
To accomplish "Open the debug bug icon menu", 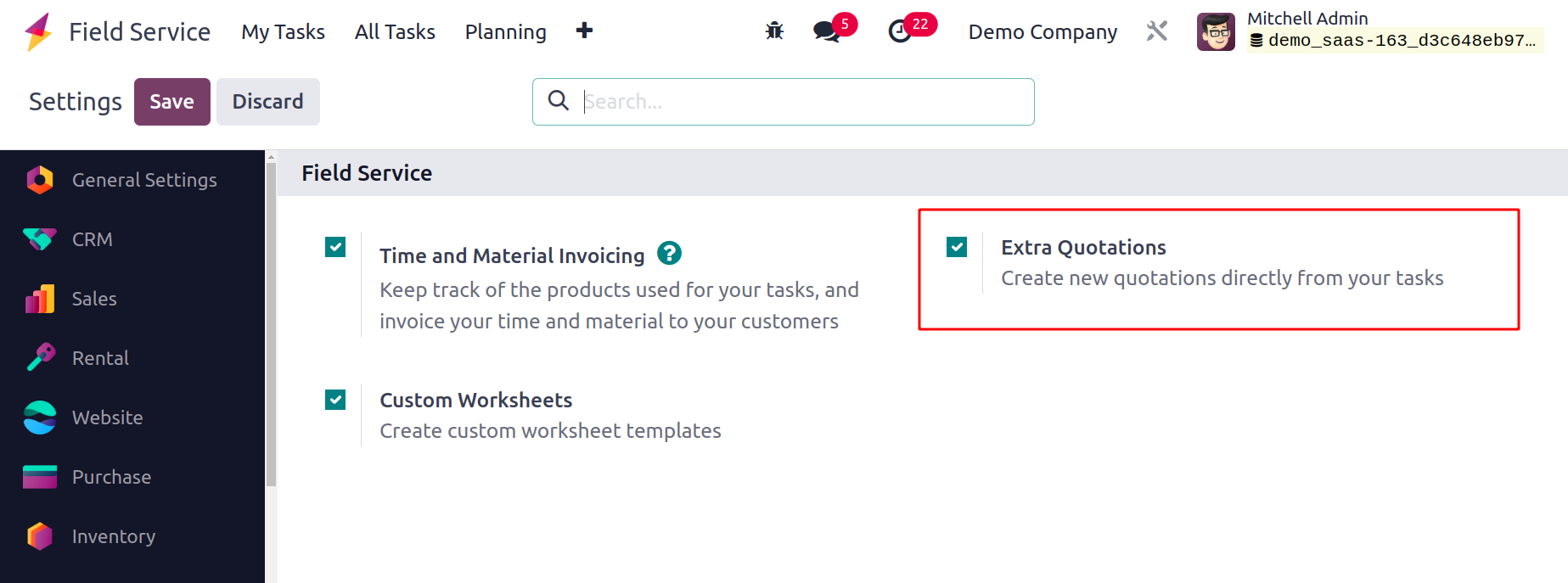I will click(x=774, y=31).
